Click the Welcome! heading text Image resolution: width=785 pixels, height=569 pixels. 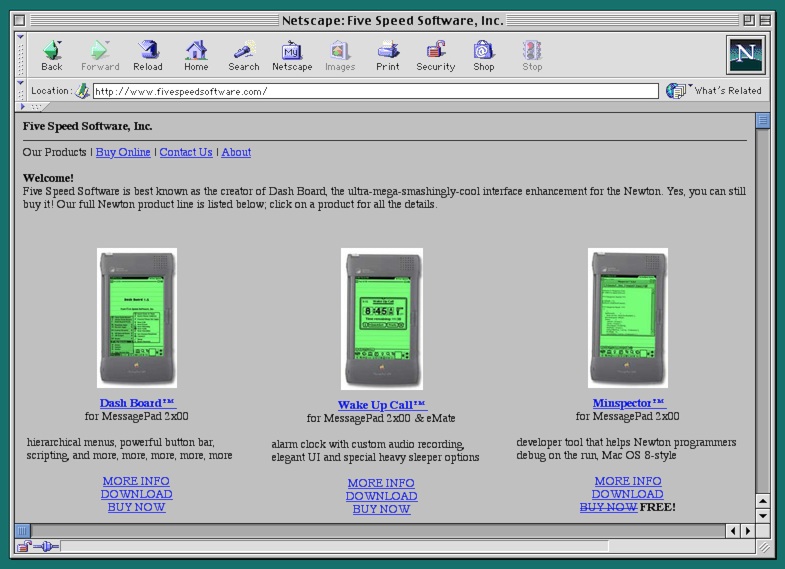point(48,178)
